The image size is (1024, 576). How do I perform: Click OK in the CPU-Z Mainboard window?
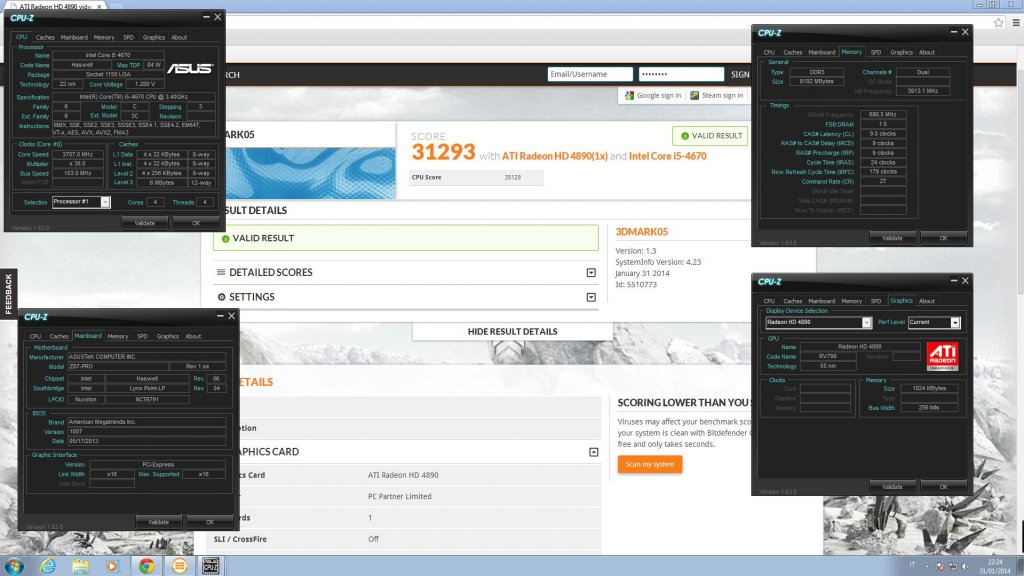pyautogui.click(x=210, y=522)
